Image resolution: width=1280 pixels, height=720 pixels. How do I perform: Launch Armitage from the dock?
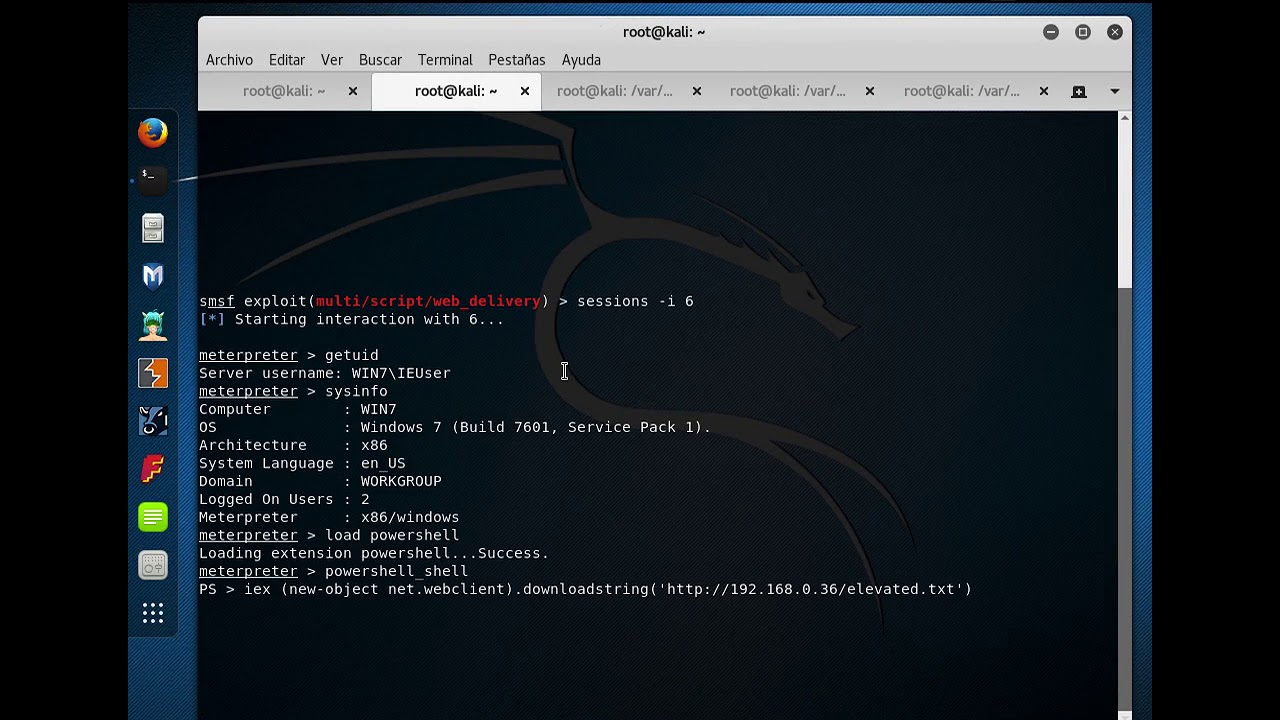(153, 325)
